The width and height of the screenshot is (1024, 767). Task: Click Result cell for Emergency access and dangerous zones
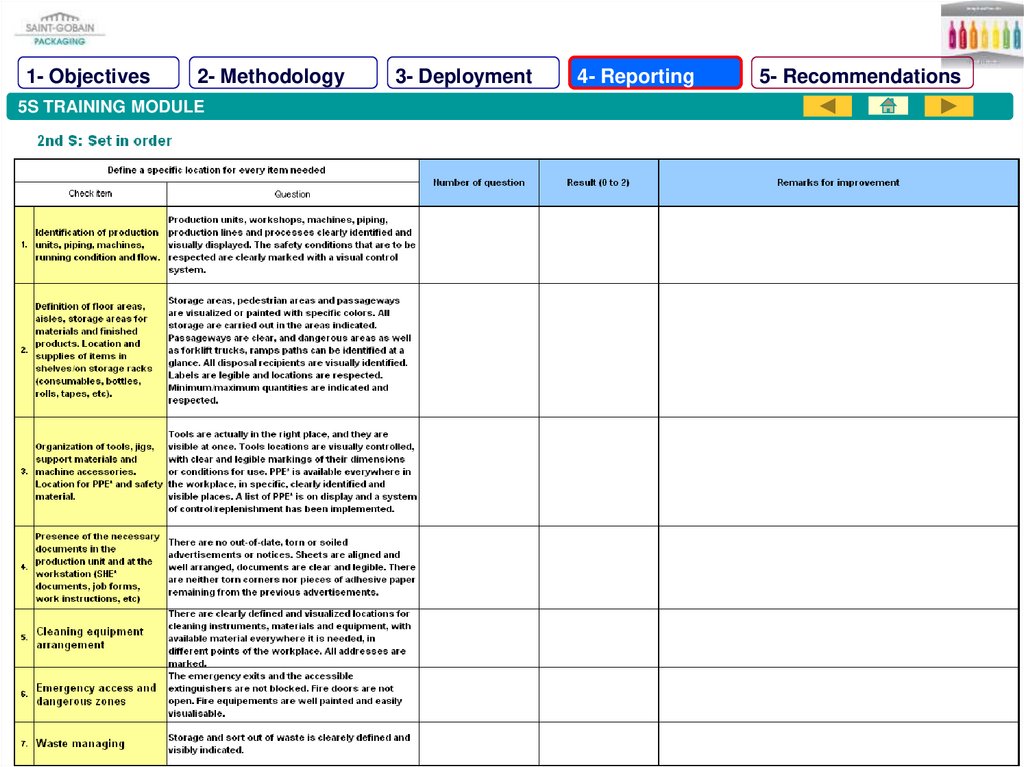[x=598, y=695]
